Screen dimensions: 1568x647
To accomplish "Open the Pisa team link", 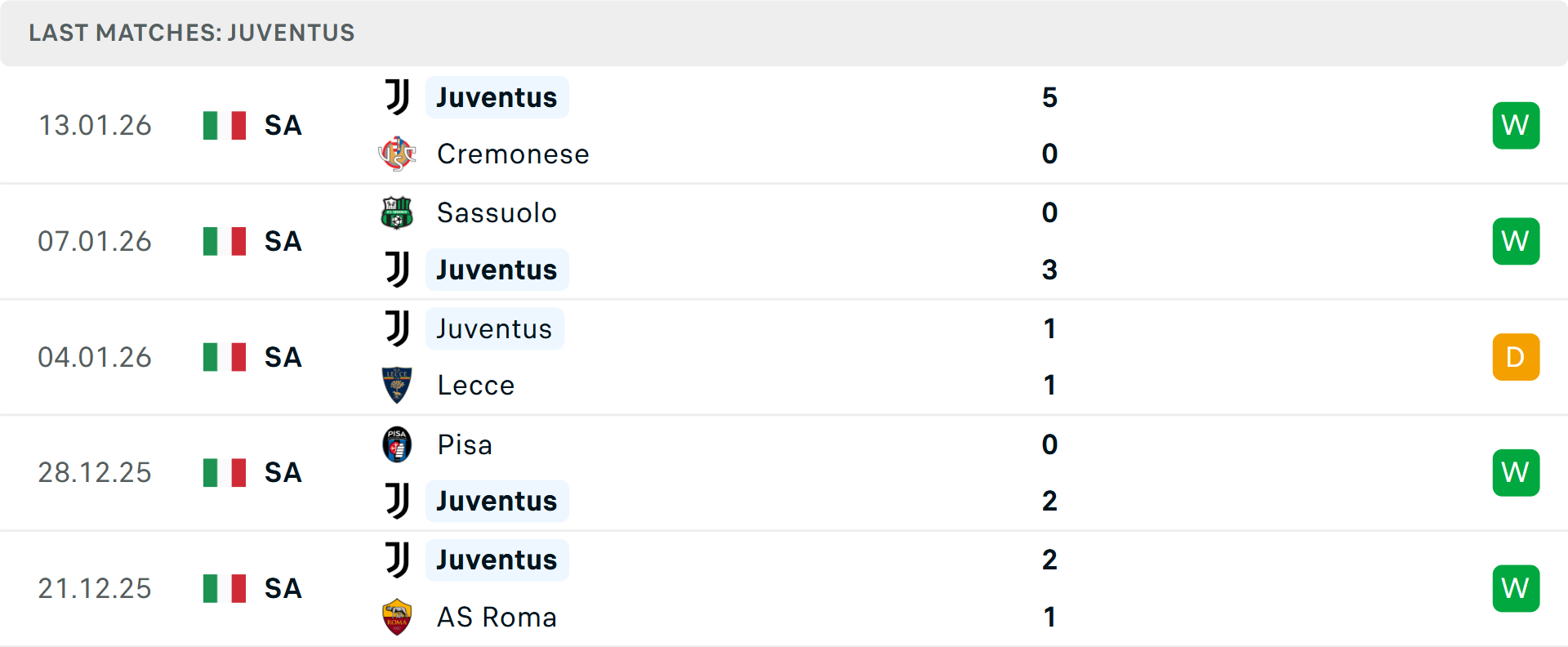I will click(465, 444).
